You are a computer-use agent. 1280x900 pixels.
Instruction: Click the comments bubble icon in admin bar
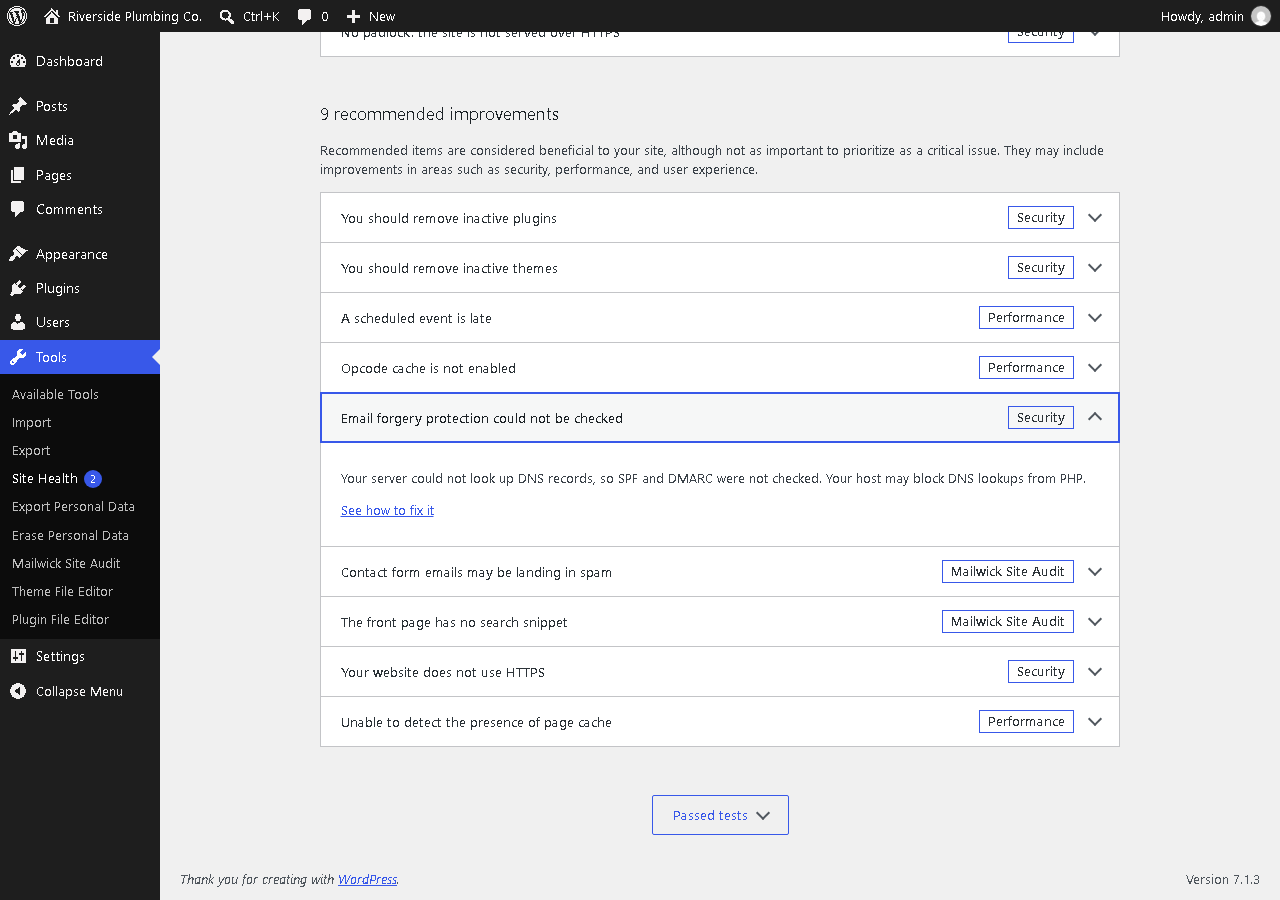pos(305,16)
